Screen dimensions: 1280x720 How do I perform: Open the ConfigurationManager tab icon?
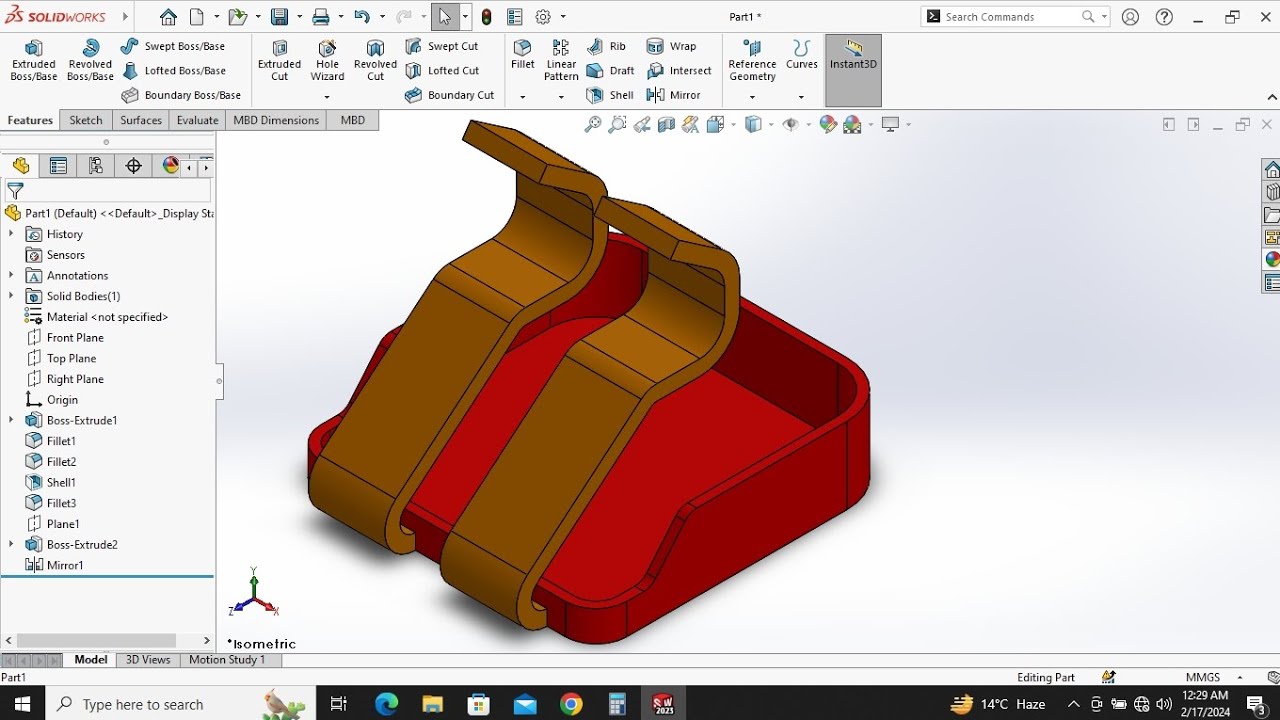coord(96,166)
